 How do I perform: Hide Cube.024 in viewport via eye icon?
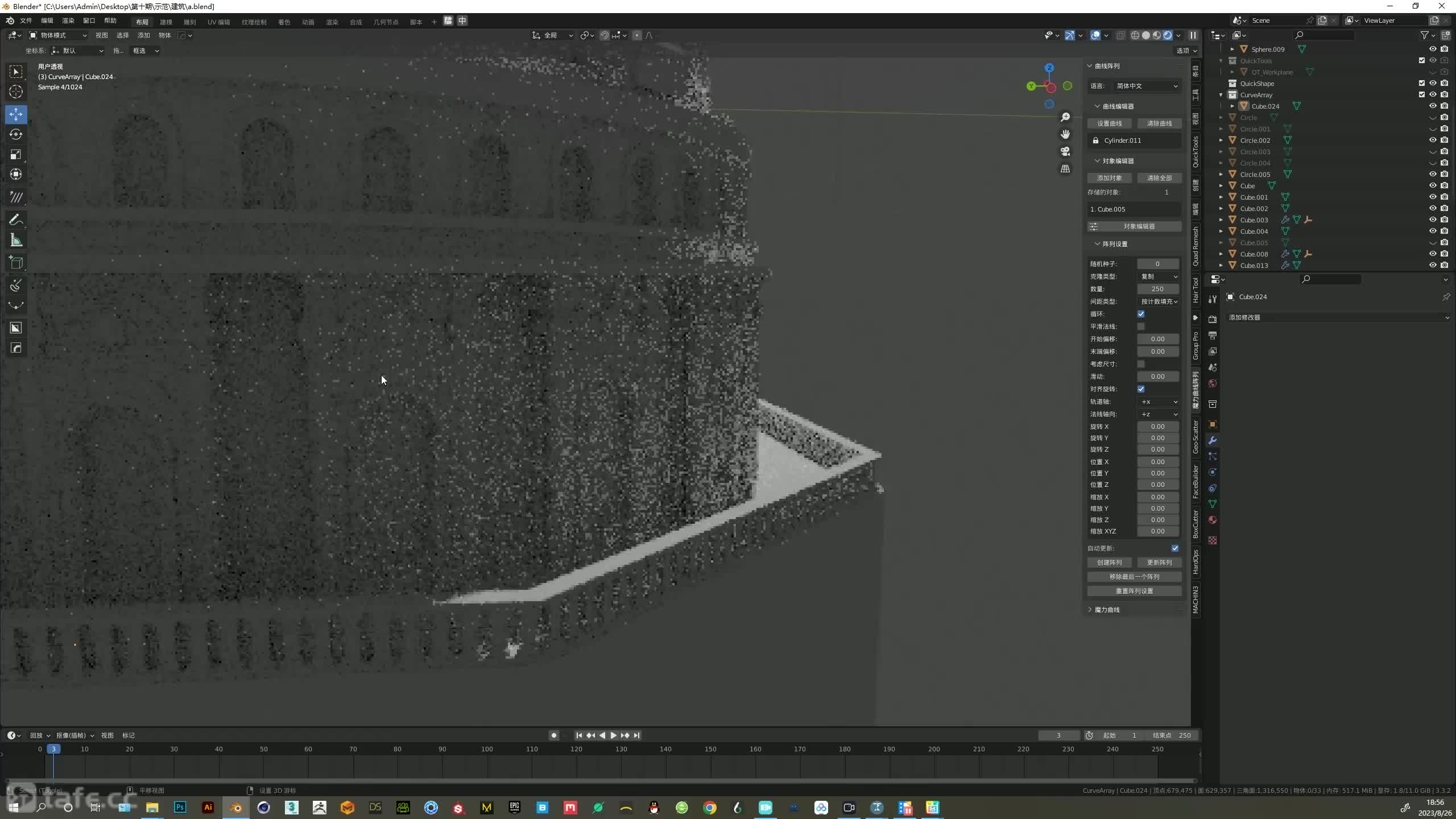click(x=1433, y=106)
